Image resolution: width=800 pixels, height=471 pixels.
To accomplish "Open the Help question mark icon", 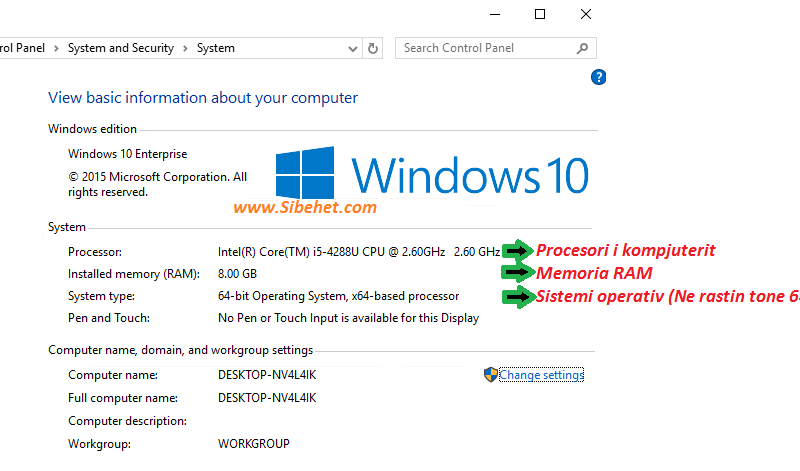I will click(x=598, y=78).
